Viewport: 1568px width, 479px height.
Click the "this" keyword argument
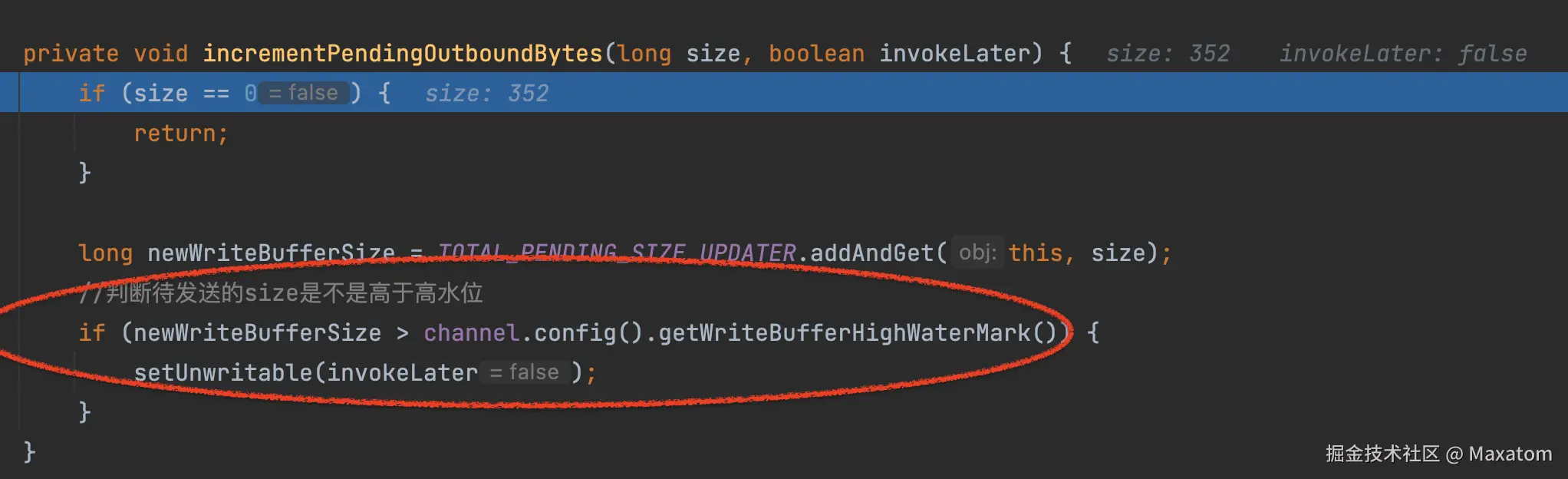1035,253
